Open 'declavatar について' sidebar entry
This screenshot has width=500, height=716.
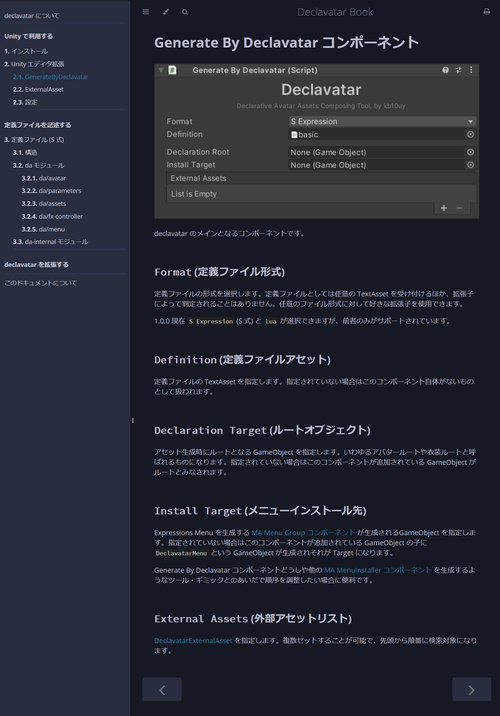[x=32, y=16]
